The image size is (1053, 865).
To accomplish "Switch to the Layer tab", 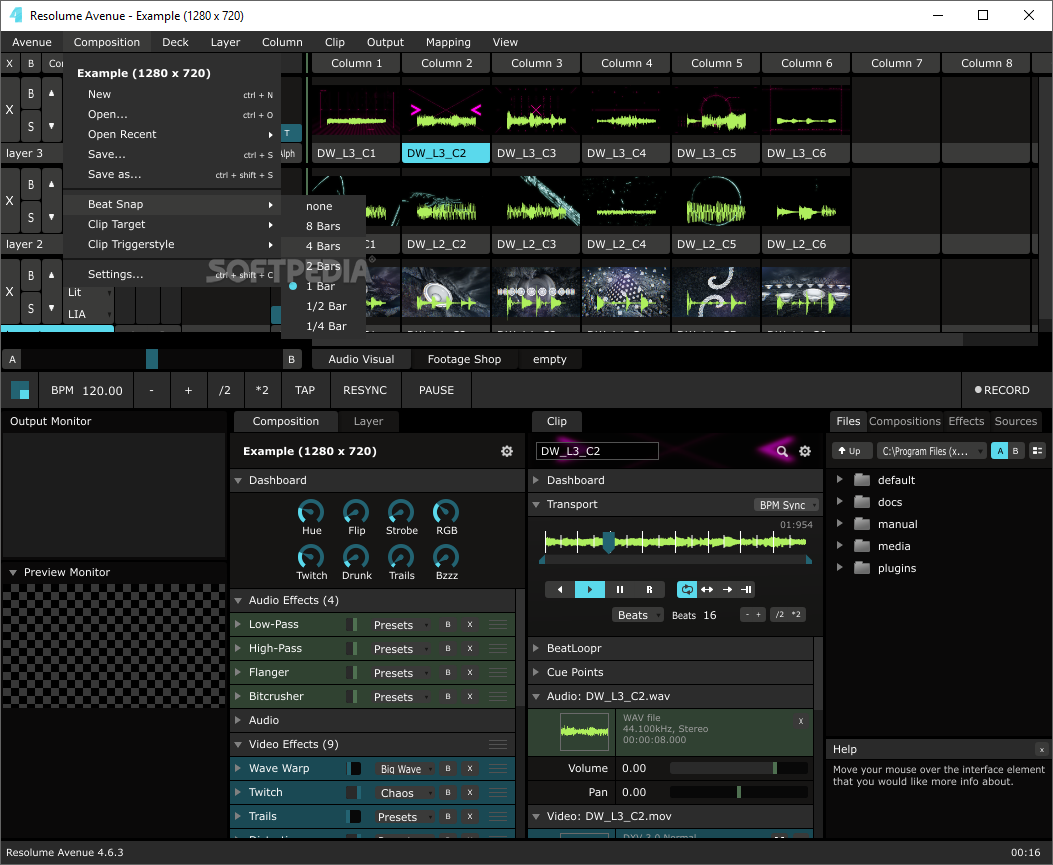I will [x=368, y=421].
